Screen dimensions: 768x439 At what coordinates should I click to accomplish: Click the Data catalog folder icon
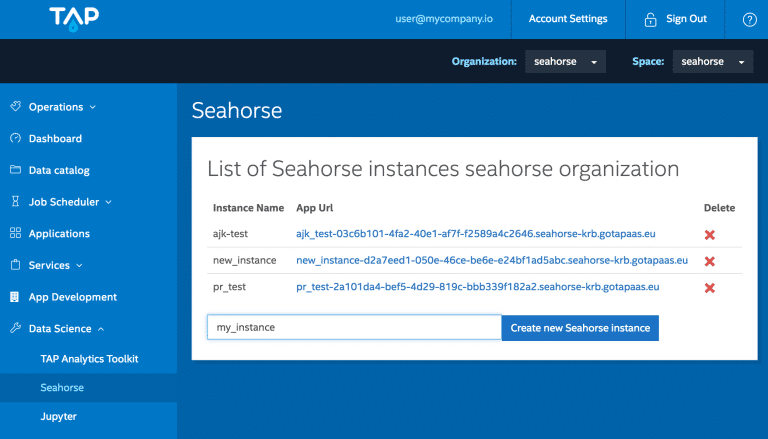pyautogui.click(x=16, y=170)
